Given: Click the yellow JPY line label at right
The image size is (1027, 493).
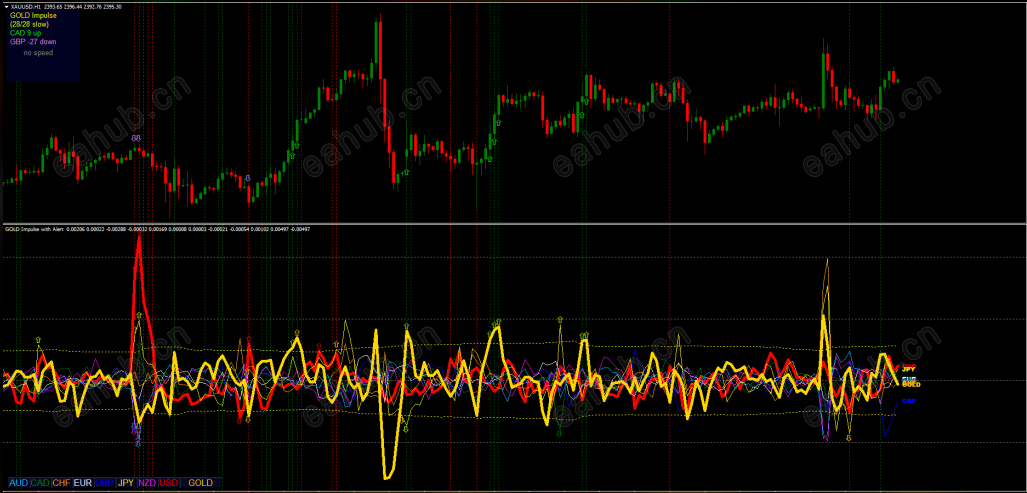Looking at the screenshot, I should point(909,370).
